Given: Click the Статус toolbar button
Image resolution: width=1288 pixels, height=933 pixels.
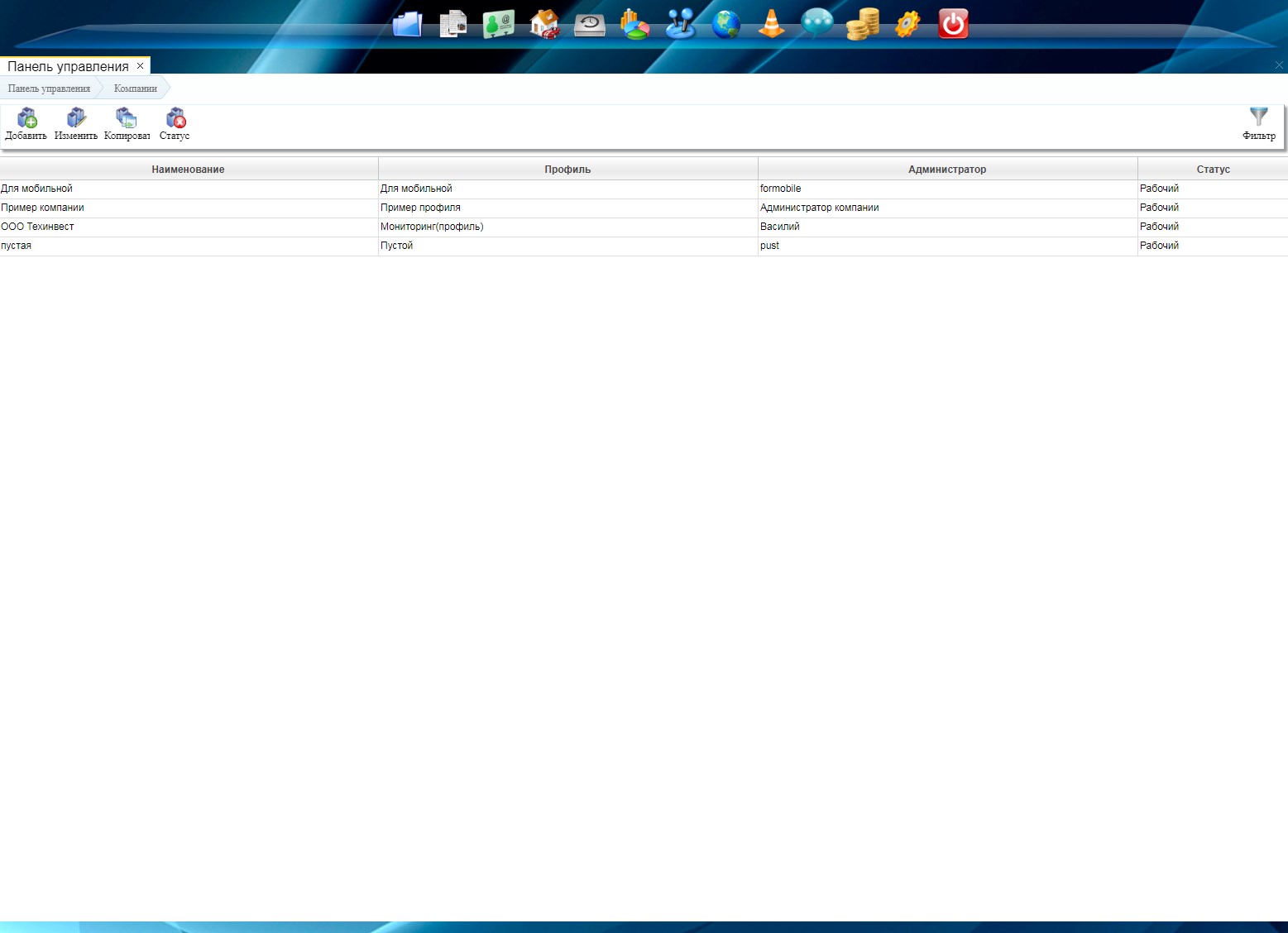Looking at the screenshot, I should click(175, 124).
